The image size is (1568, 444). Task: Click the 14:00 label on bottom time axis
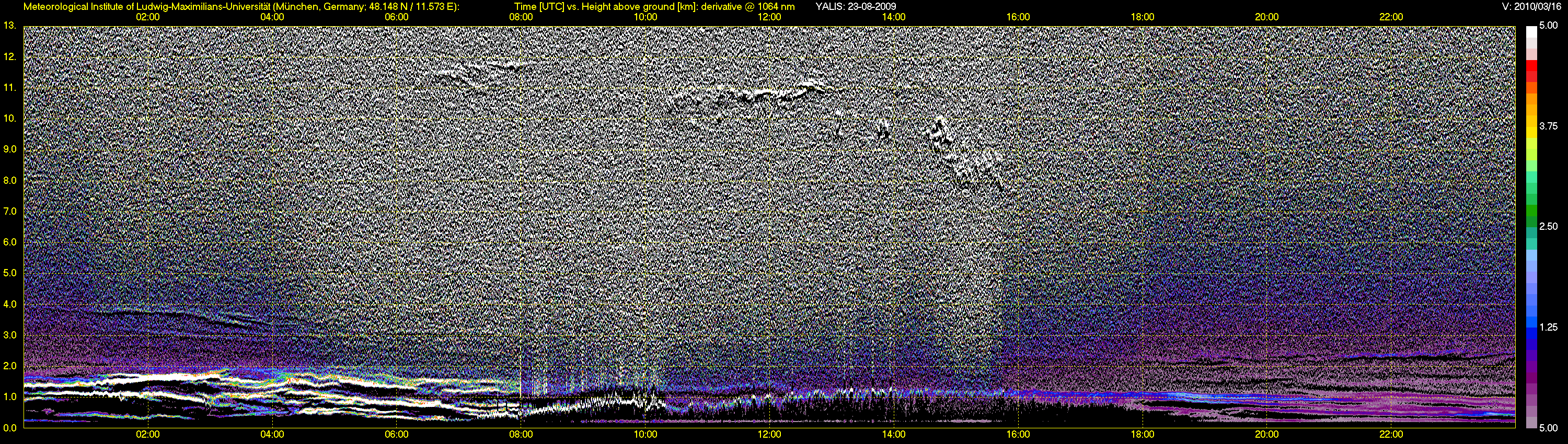click(x=894, y=434)
